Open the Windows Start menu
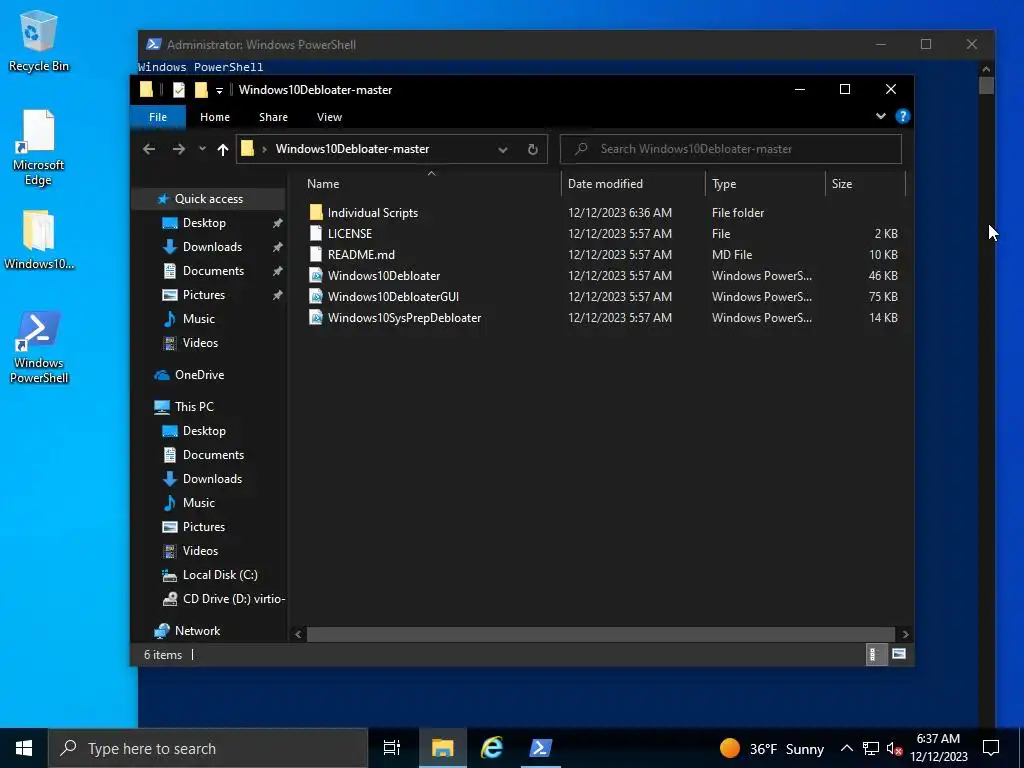Image resolution: width=1024 pixels, height=768 pixels. [24, 748]
